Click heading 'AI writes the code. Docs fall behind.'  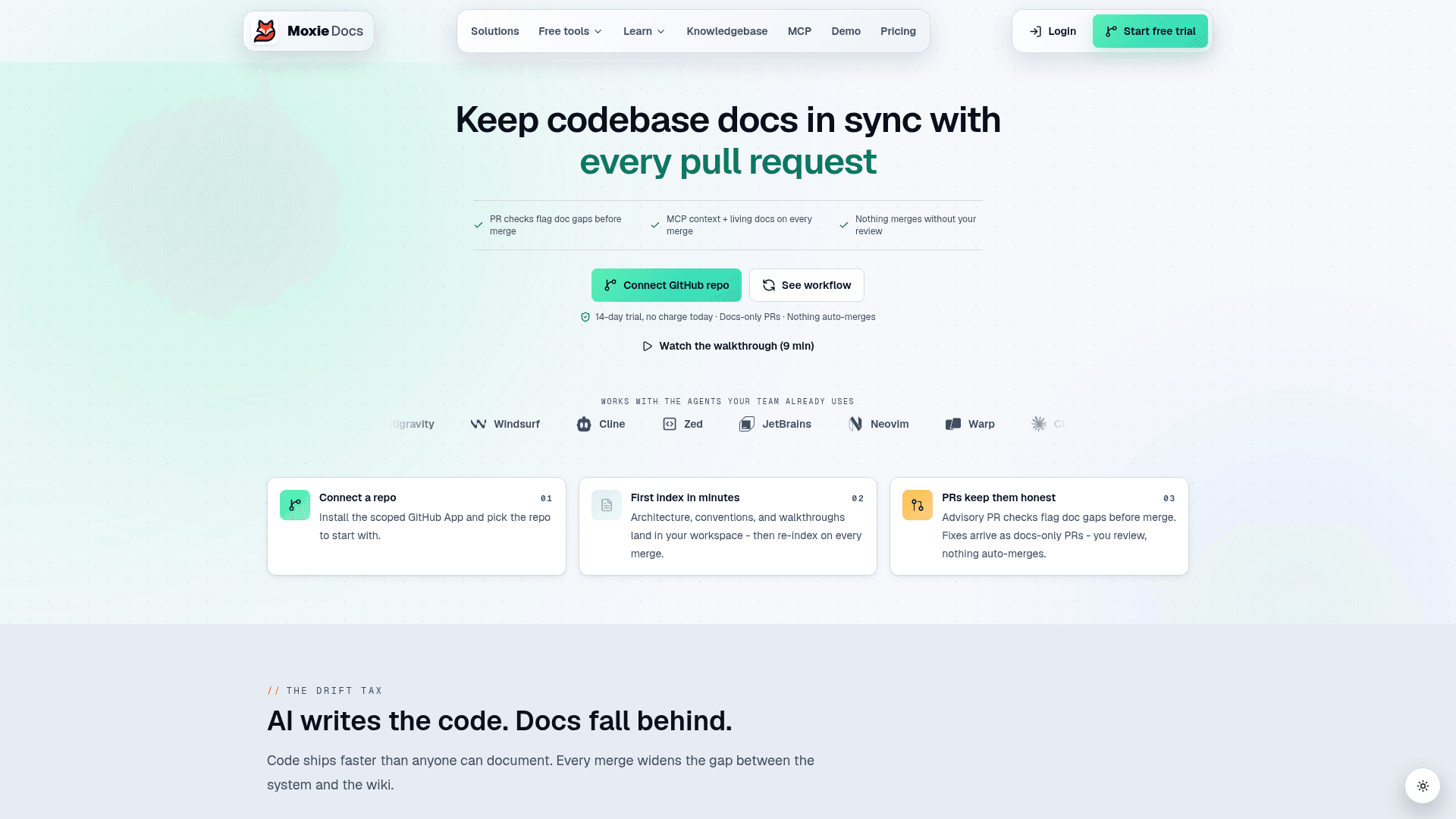point(500,720)
